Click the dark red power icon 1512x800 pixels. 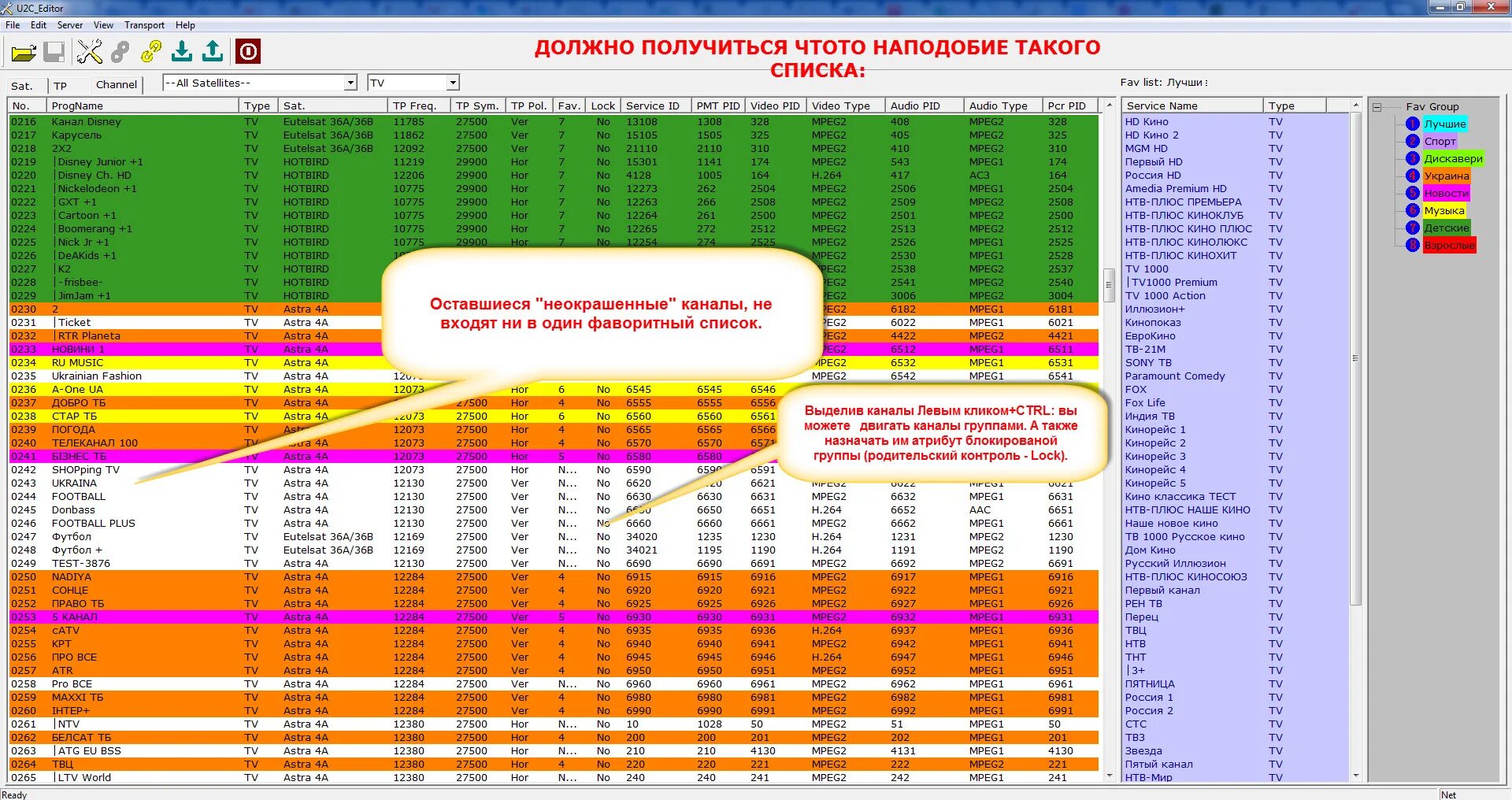(x=248, y=52)
